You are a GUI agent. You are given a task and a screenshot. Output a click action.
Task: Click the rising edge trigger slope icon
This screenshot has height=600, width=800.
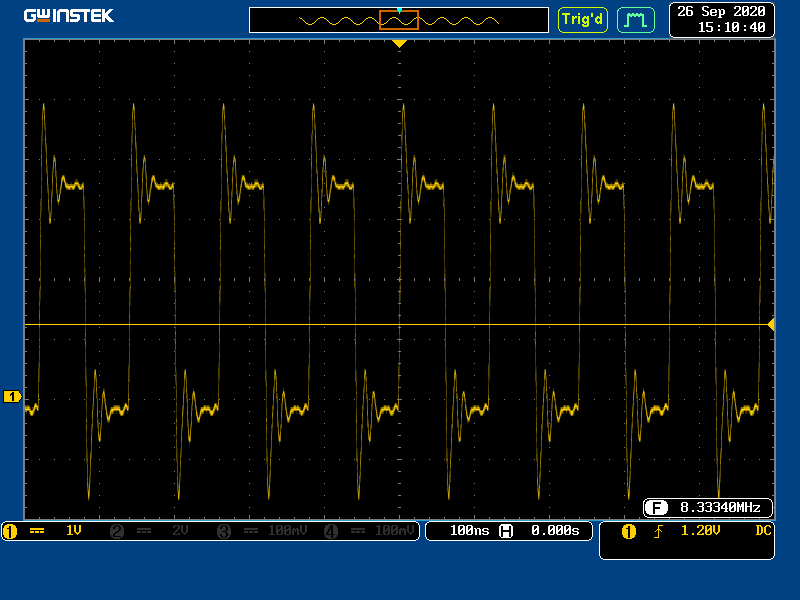pyautogui.click(x=658, y=531)
